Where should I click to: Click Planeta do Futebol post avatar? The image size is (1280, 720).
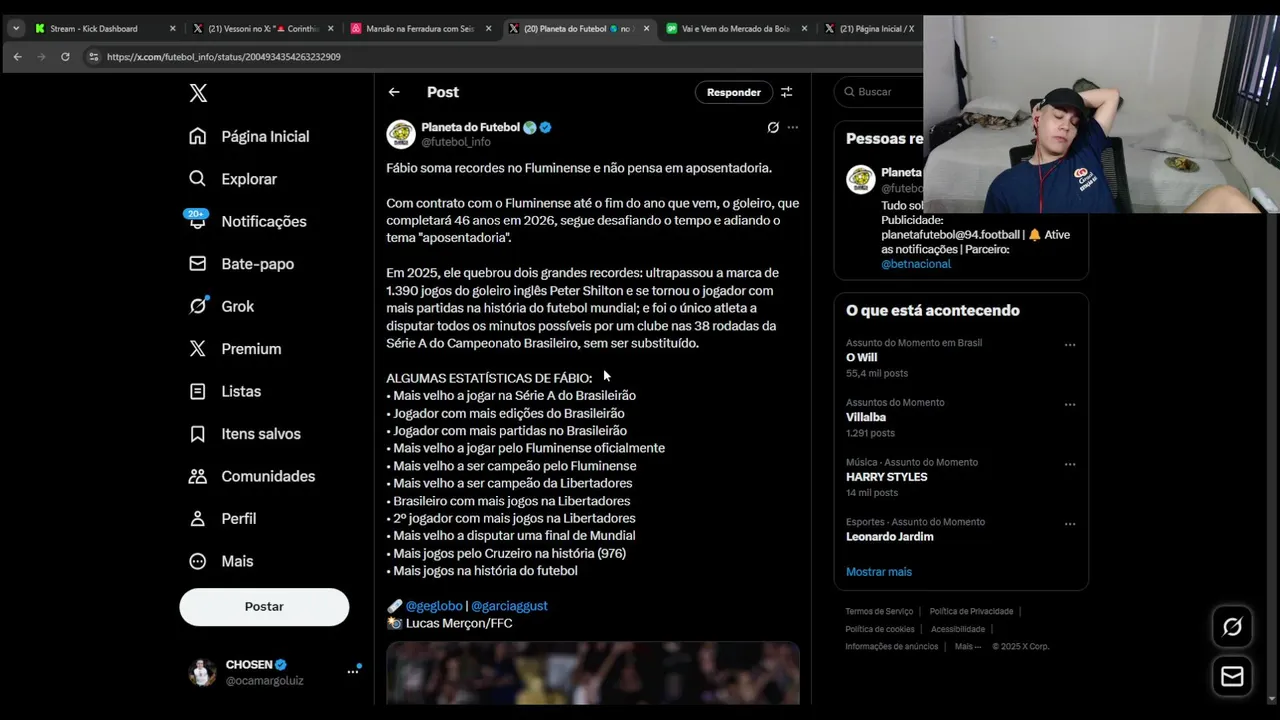[x=401, y=134]
